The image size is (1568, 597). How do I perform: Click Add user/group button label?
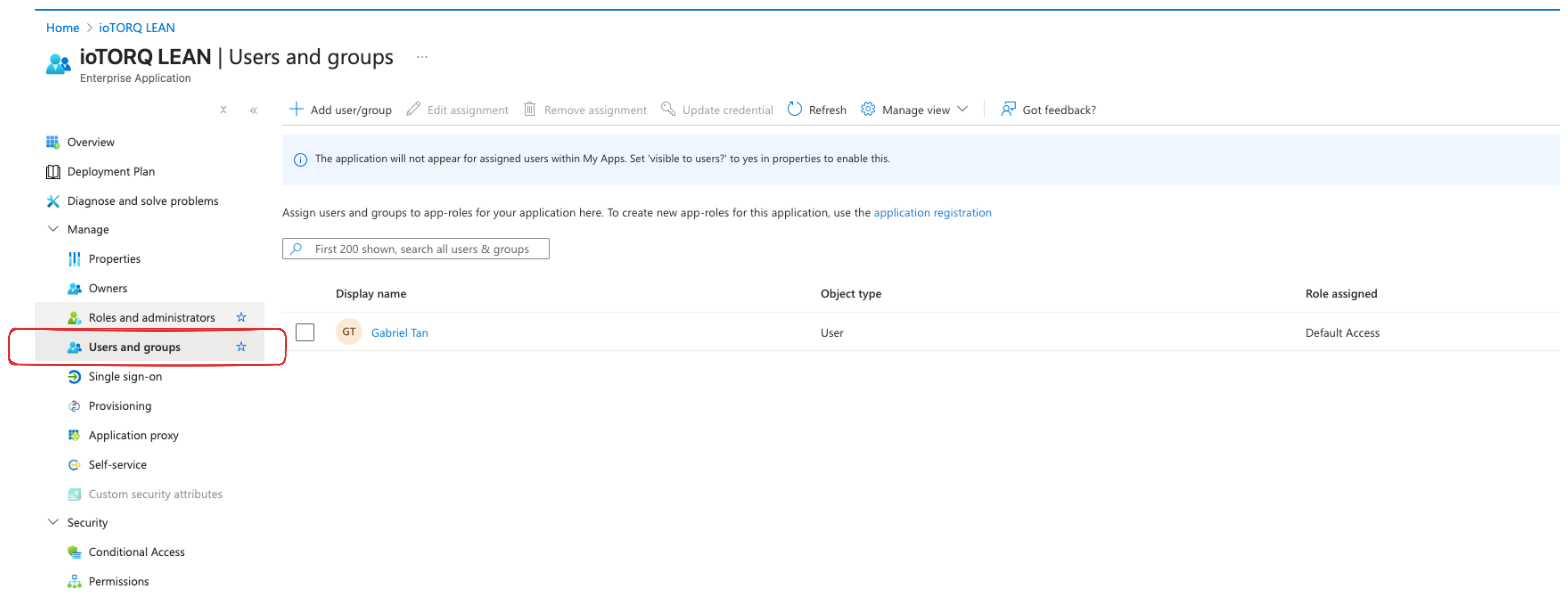coord(351,110)
